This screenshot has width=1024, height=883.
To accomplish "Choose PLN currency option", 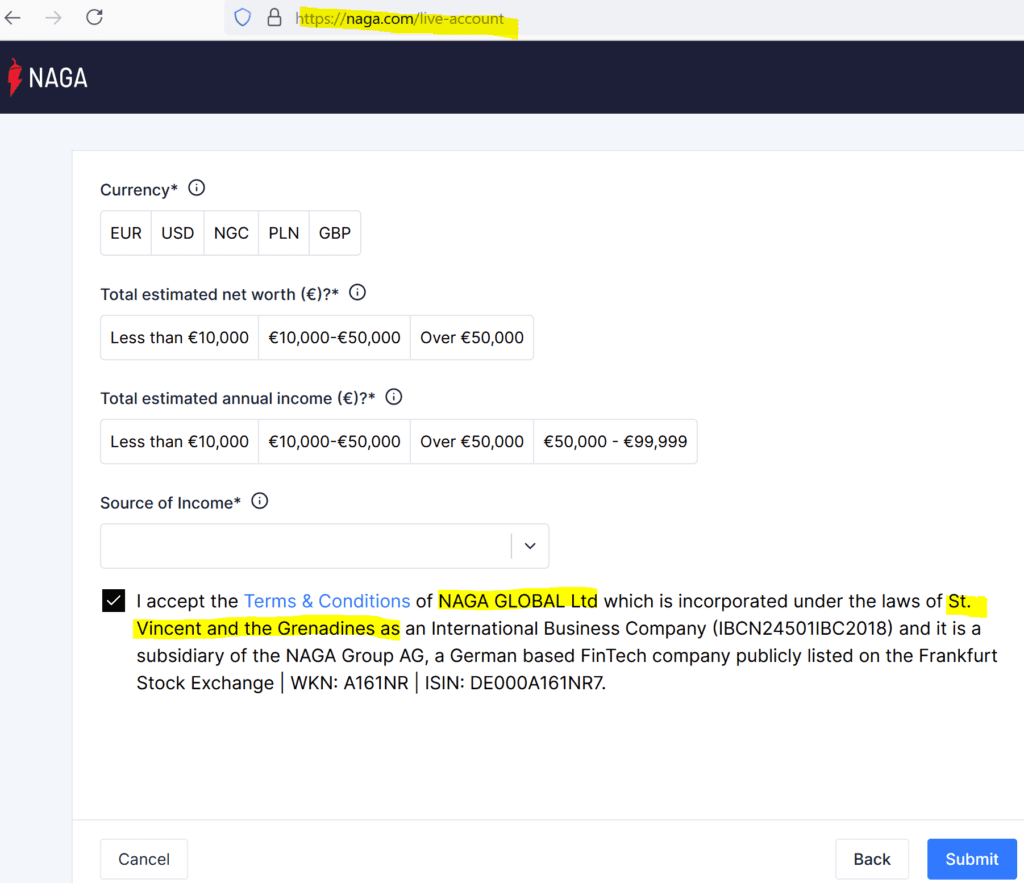I will coord(284,233).
